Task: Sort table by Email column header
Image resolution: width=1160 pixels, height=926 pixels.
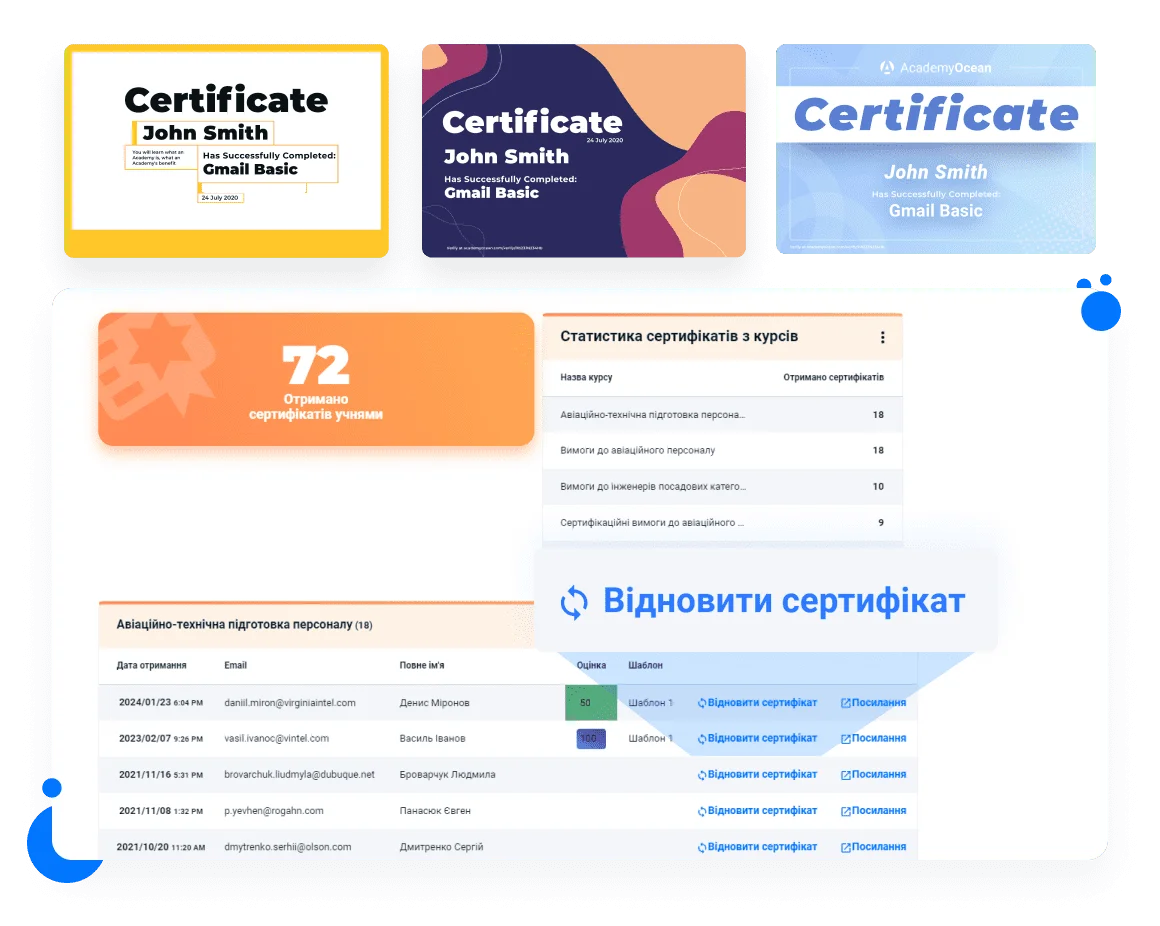Action: point(235,665)
